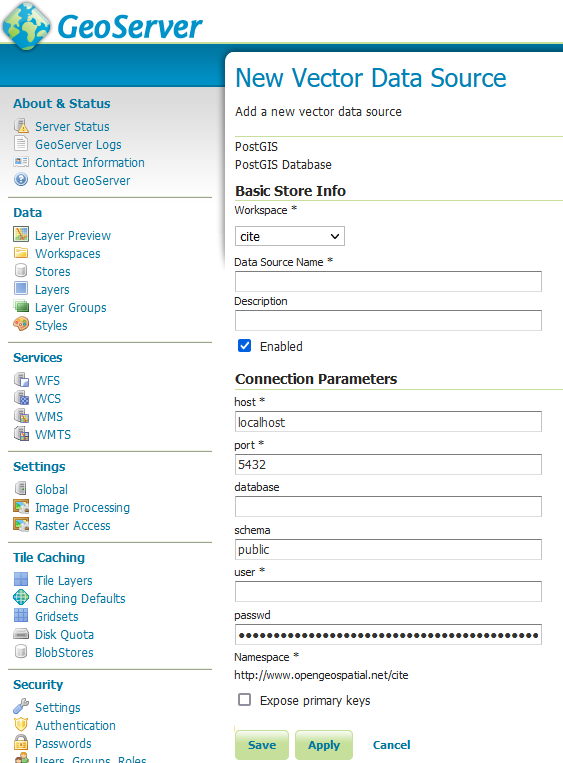The width and height of the screenshot is (563, 763).
Task: Open the BlobStores link
Action: [64, 653]
